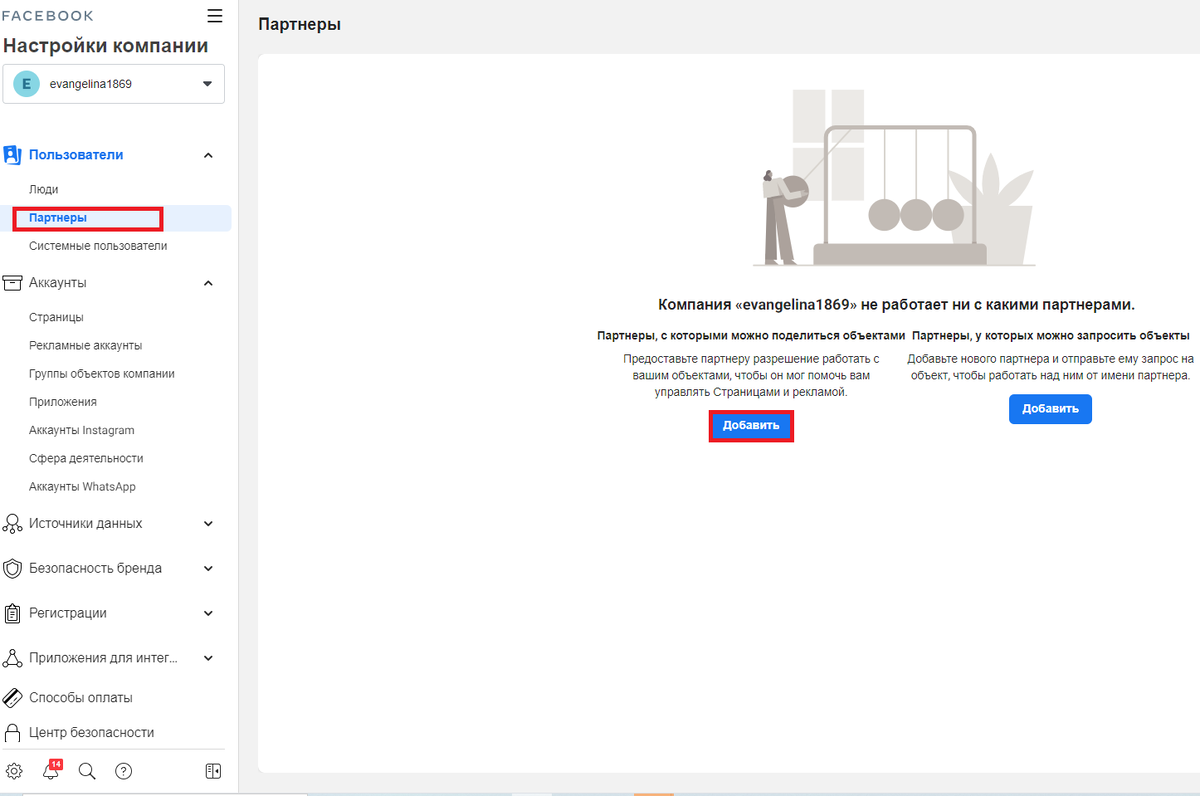Open settings via the gear icon
The width and height of the screenshot is (1200, 796).
14,771
